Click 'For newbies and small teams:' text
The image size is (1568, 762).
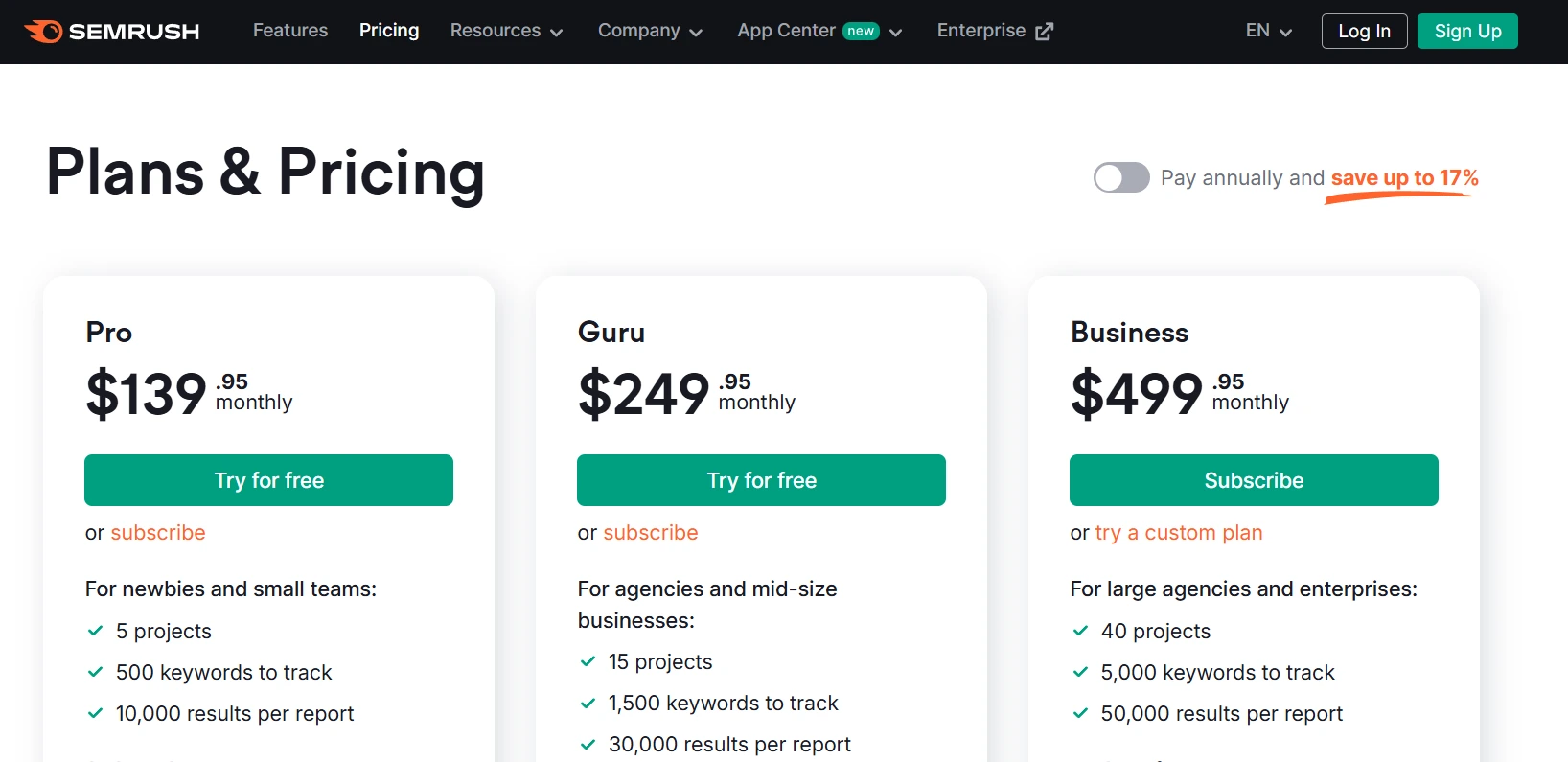pos(231,589)
